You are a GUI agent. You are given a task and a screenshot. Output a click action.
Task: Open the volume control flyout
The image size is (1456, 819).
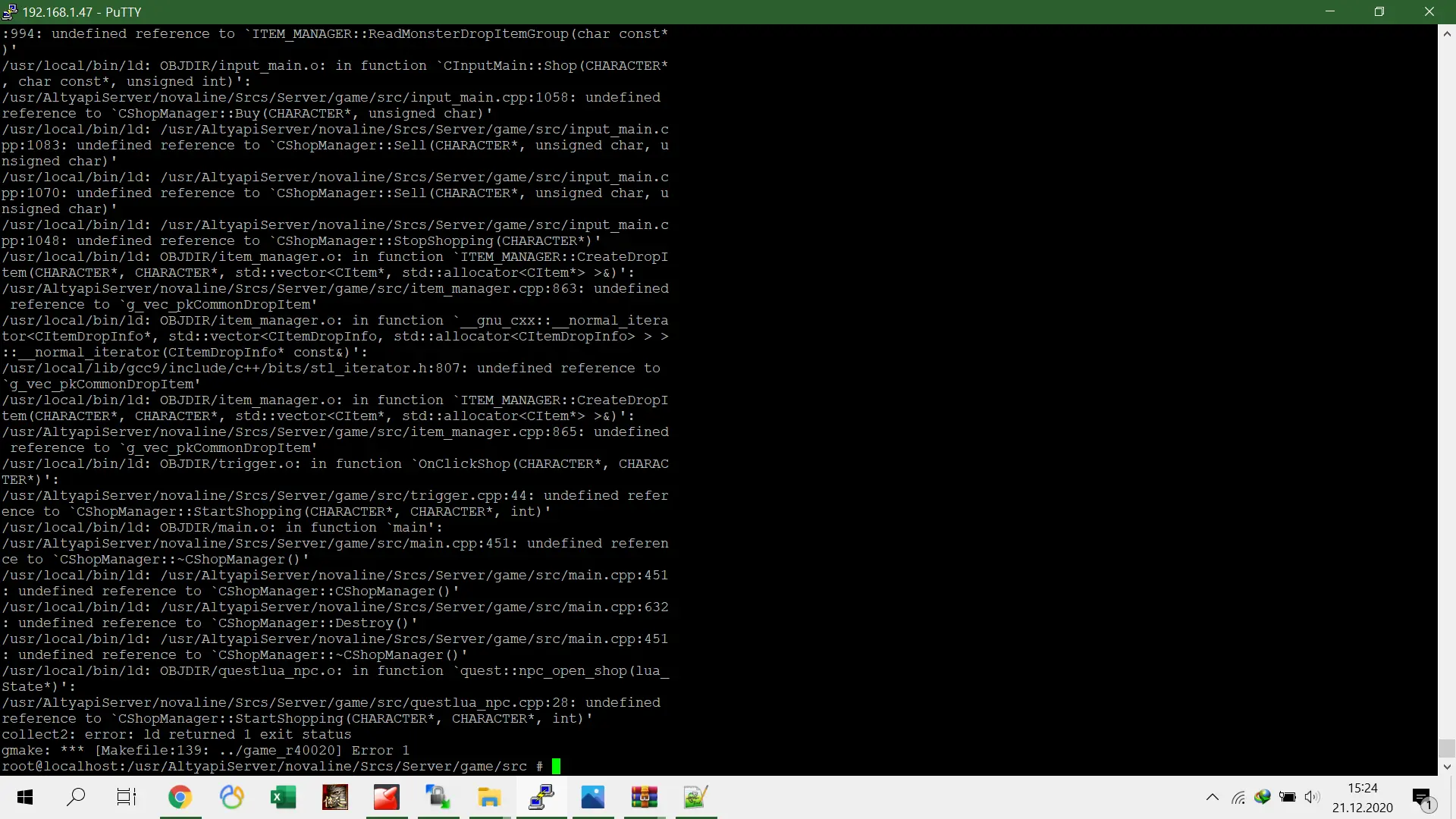coord(1312,797)
